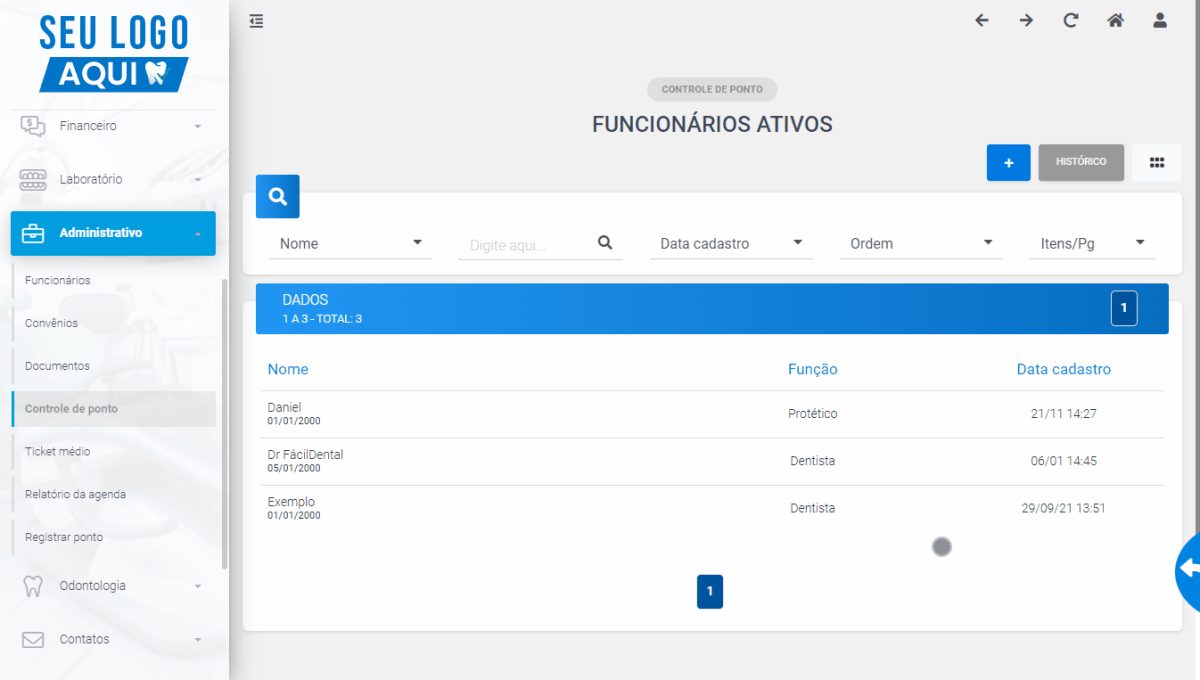Image resolution: width=1200 pixels, height=680 pixels.
Task: Sort by the Função column header
Action: tap(813, 369)
